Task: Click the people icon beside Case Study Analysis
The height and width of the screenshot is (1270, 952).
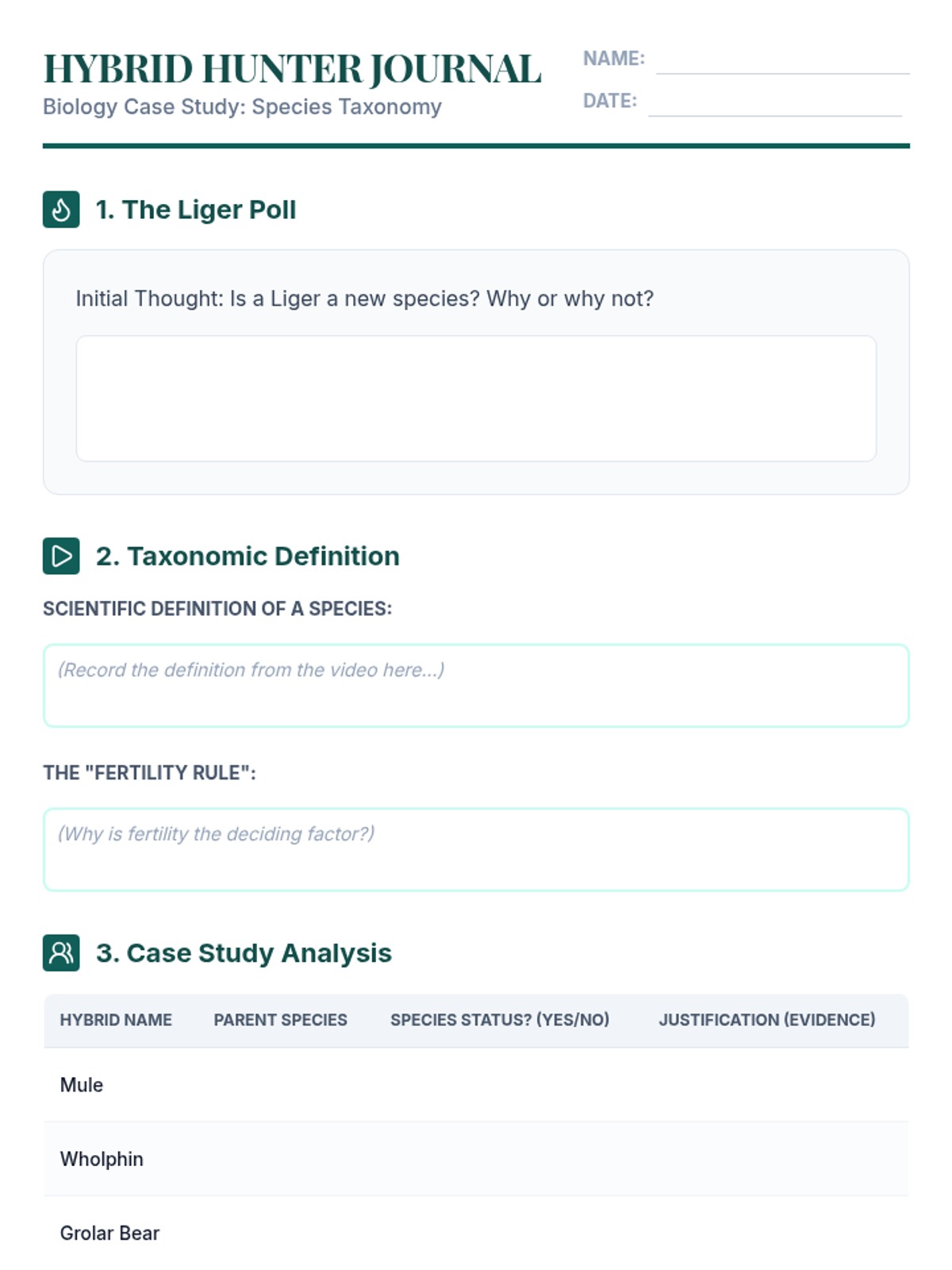Action: (x=61, y=952)
